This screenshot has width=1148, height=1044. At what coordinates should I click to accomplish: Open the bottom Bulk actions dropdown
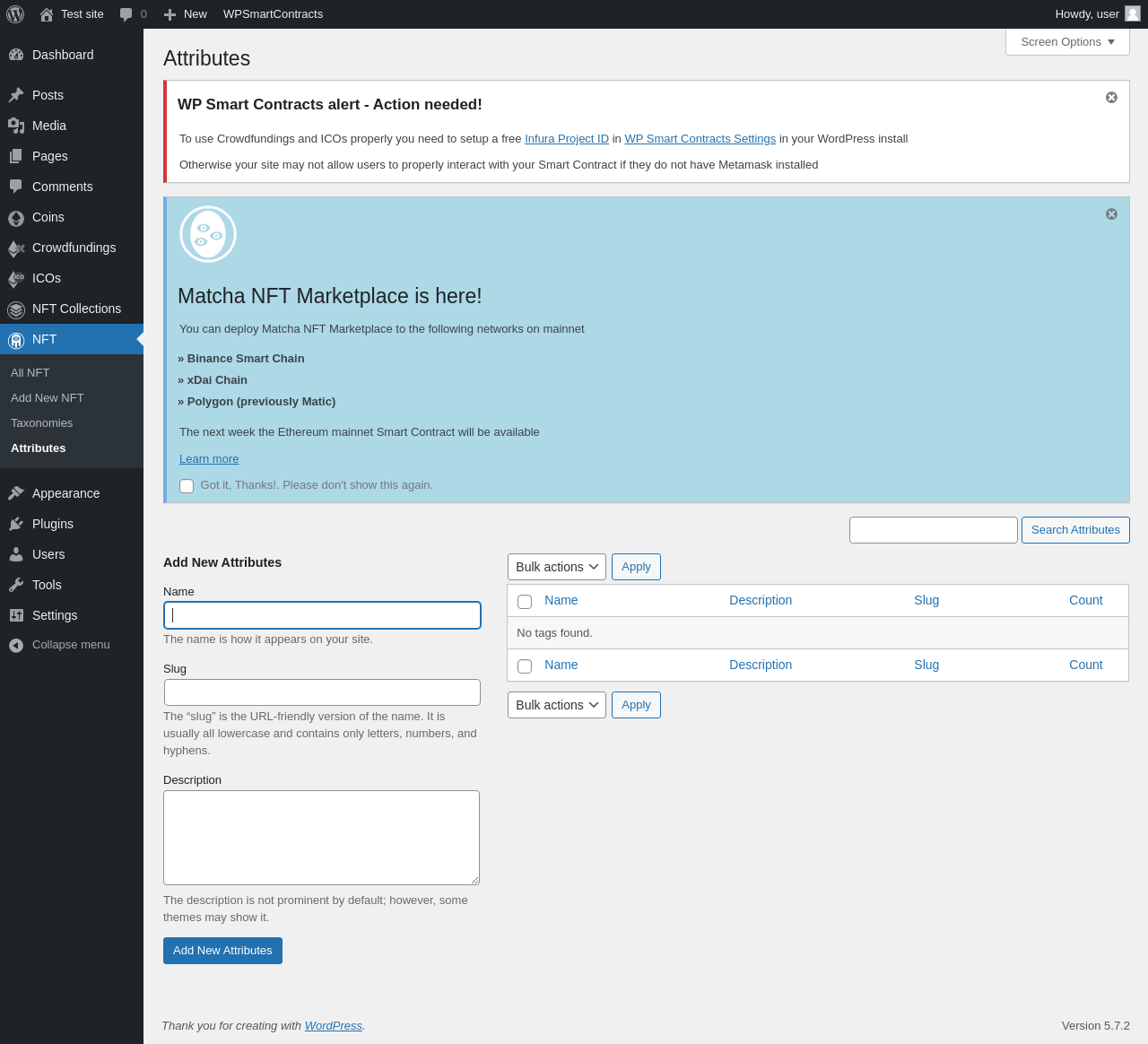pyautogui.click(x=557, y=705)
